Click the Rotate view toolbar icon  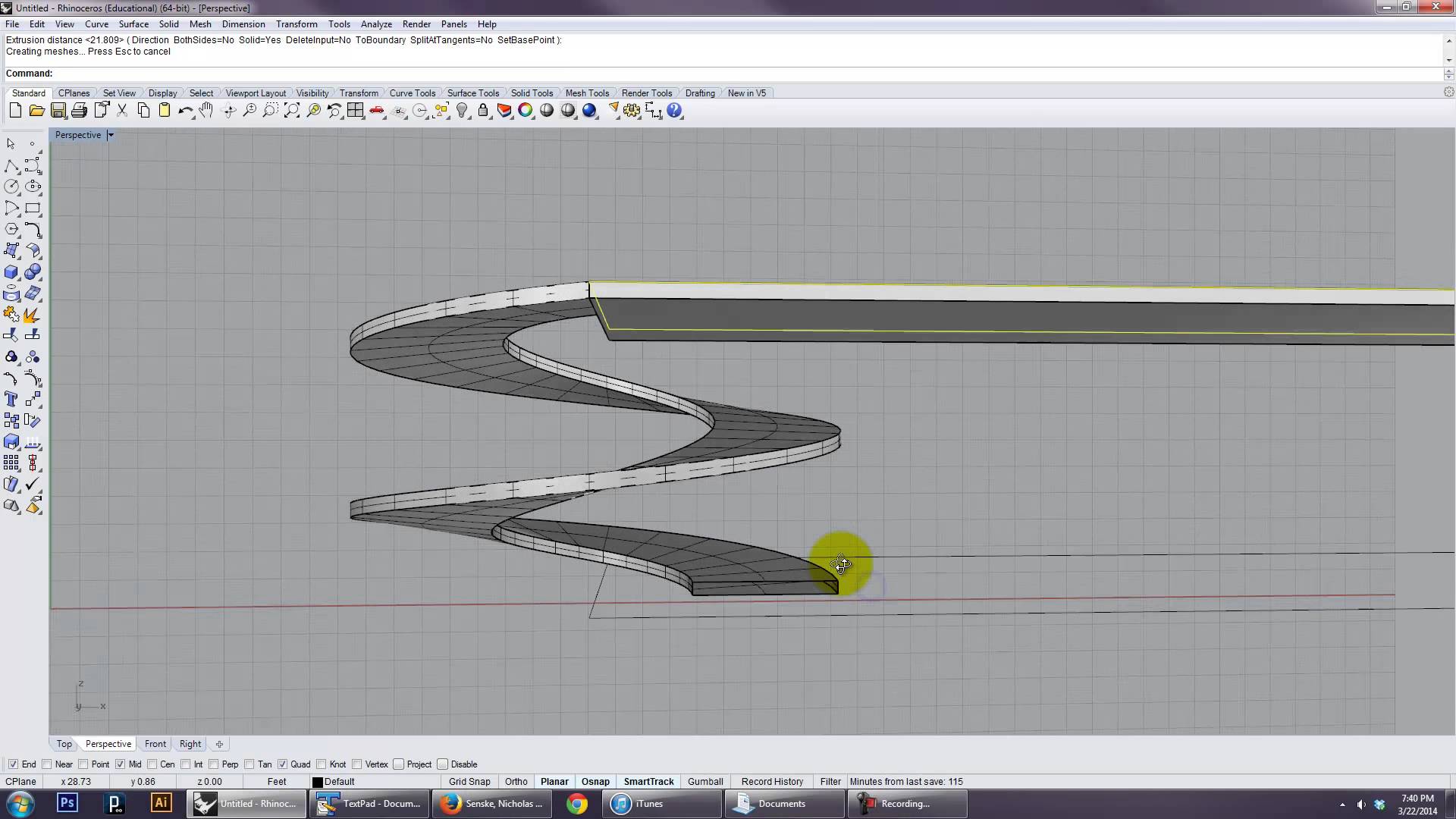(228, 111)
